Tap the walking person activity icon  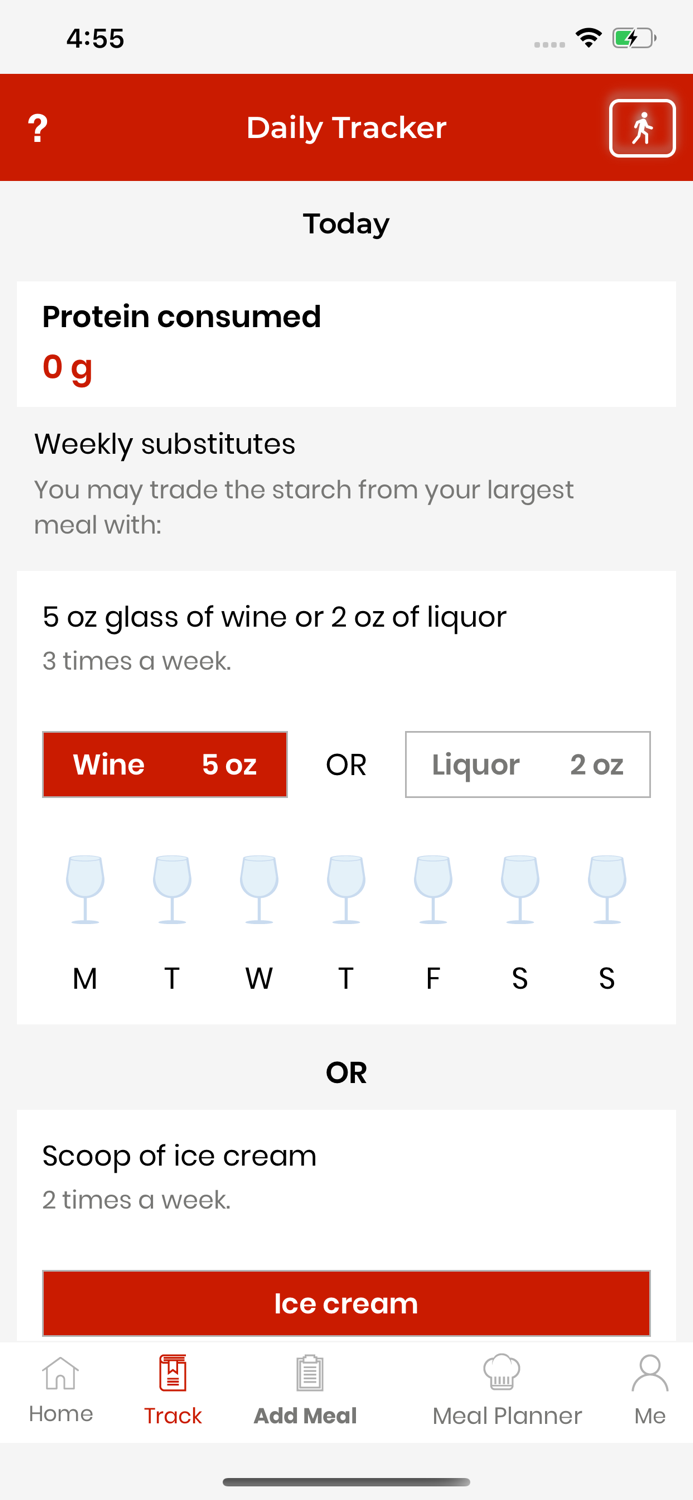coord(642,128)
